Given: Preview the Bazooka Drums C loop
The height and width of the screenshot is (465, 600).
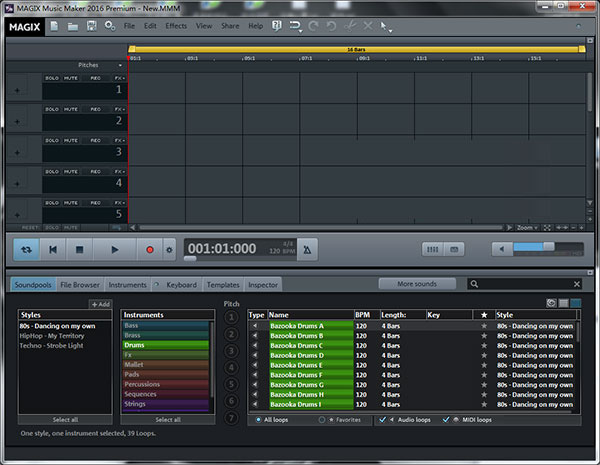Looking at the screenshot, I should pyautogui.click(x=254, y=346).
